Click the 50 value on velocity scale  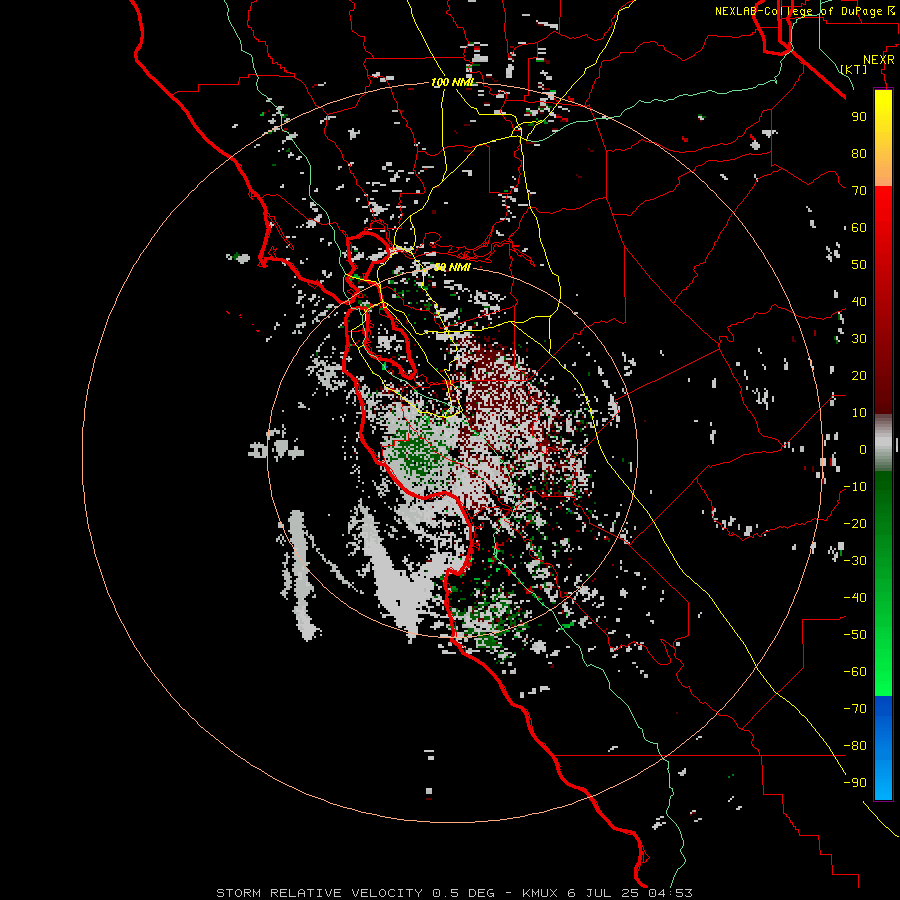pyautogui.click(x=859, y=265)
